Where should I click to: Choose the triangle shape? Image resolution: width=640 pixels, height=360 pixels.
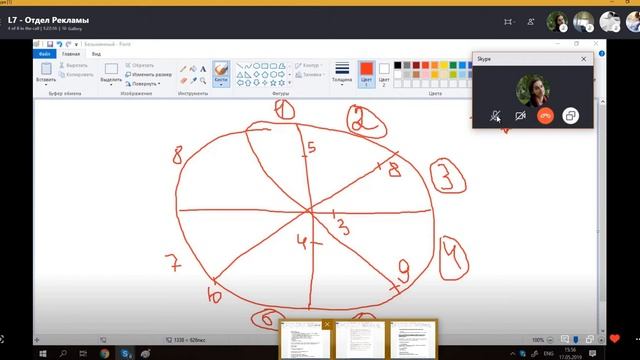click(240, 74)
